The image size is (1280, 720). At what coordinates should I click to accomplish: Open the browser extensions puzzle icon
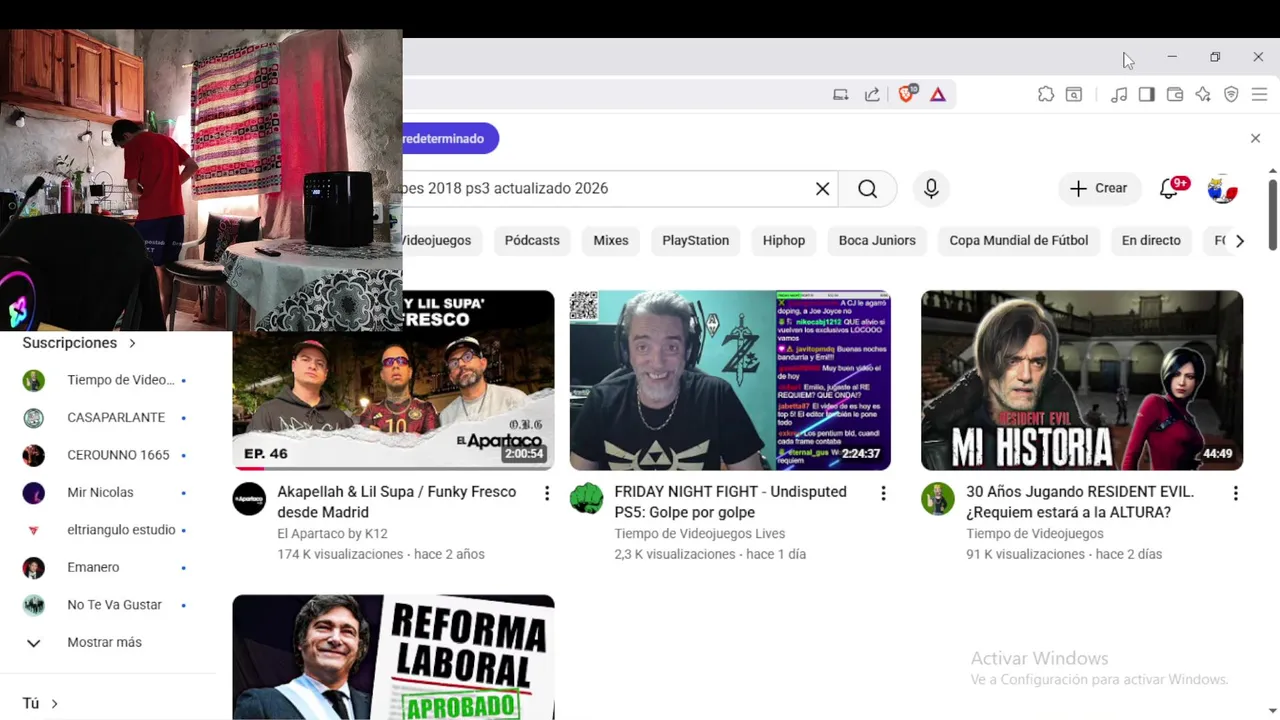click(x=1046, y=94)
